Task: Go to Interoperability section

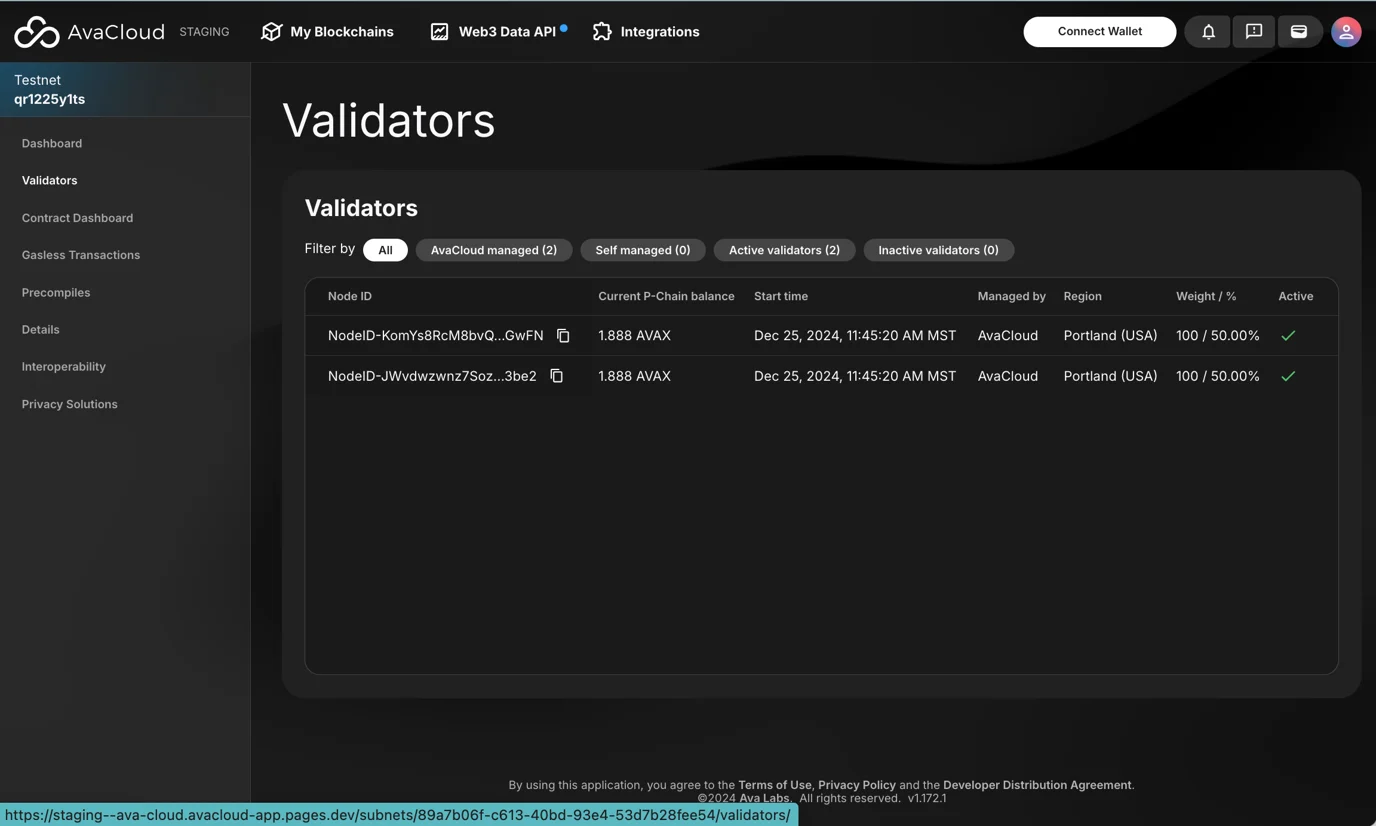Action: pyautogui.click(x=64, y=367)
